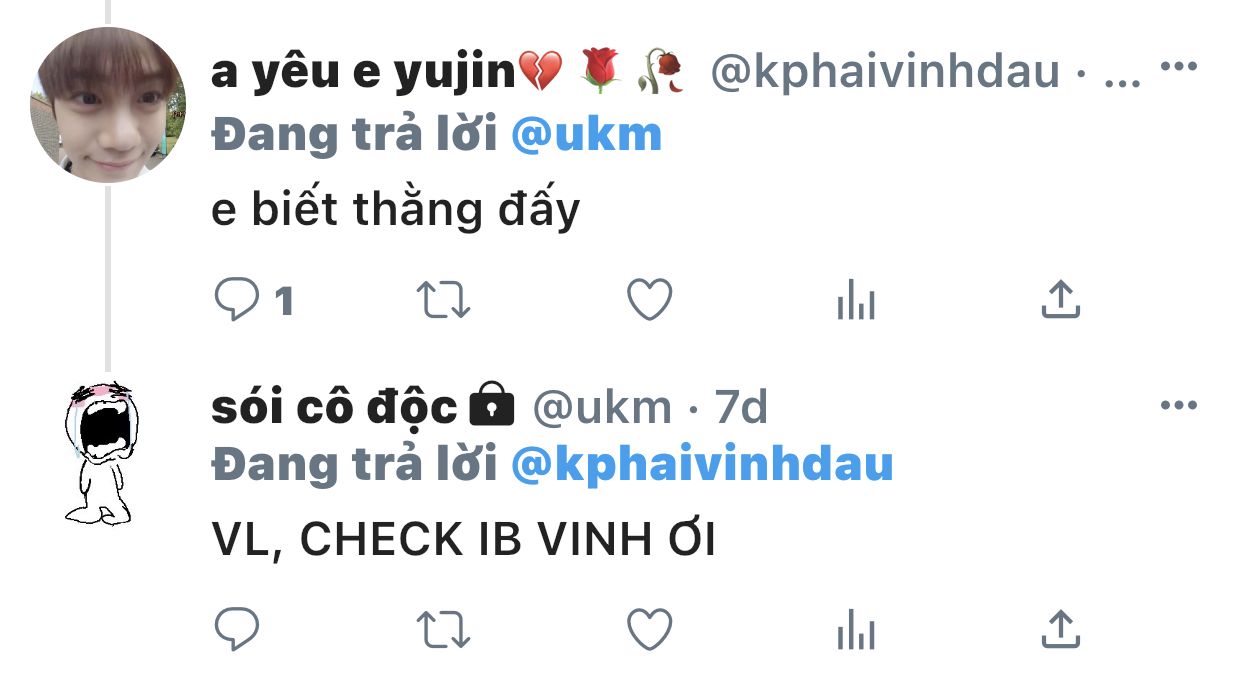The width and height of the screenshot is (1242, 678).
Task: Open the @kphaivinhdau mention link in the reply
Action: point(702,464)
